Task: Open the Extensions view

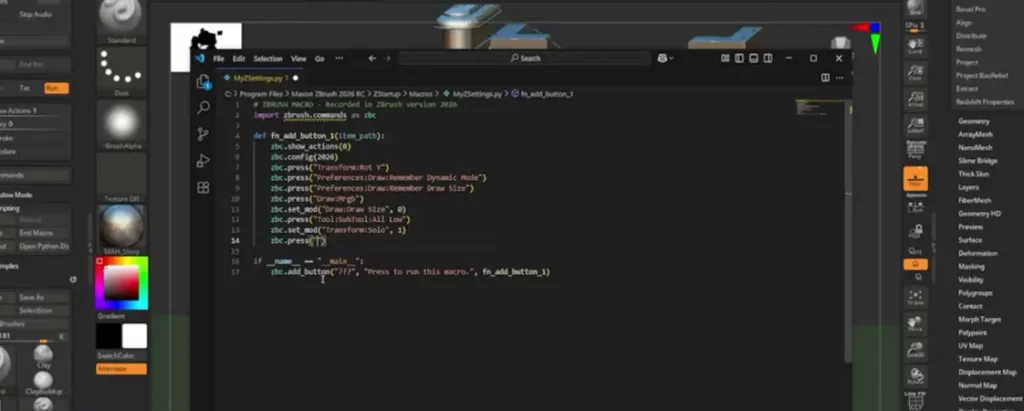Action: tap(203, 187)
